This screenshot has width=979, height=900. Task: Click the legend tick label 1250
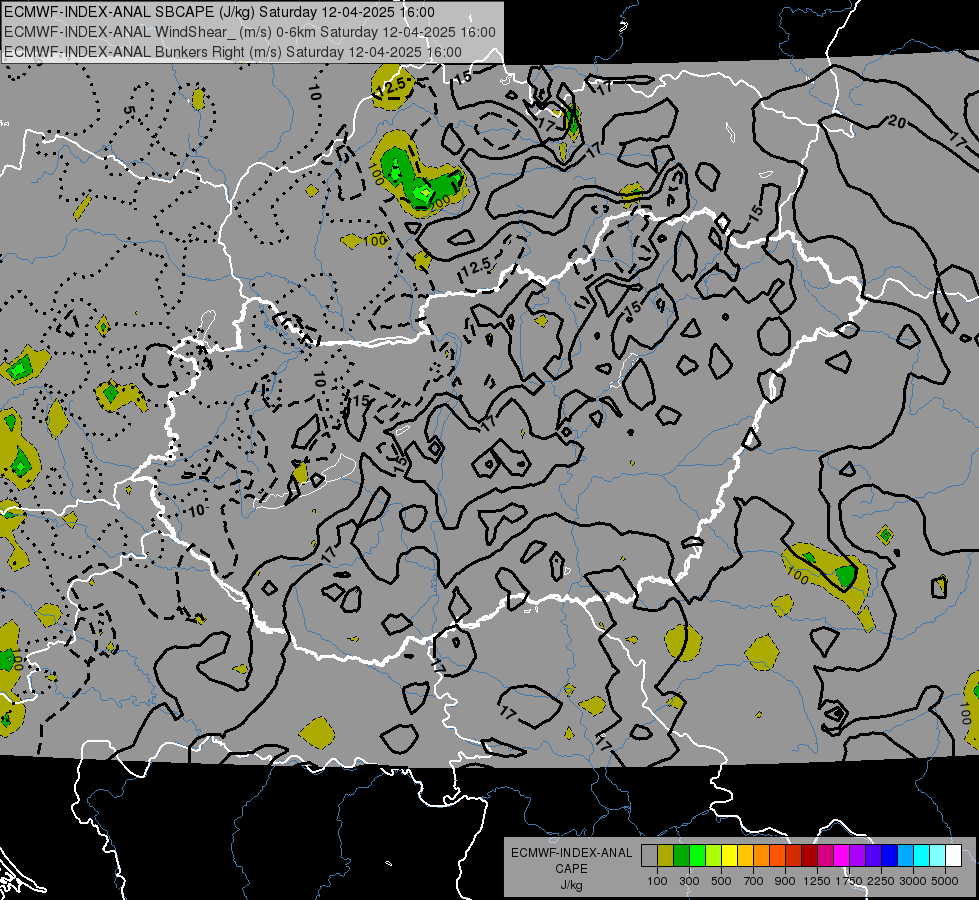tap(817, 881)
